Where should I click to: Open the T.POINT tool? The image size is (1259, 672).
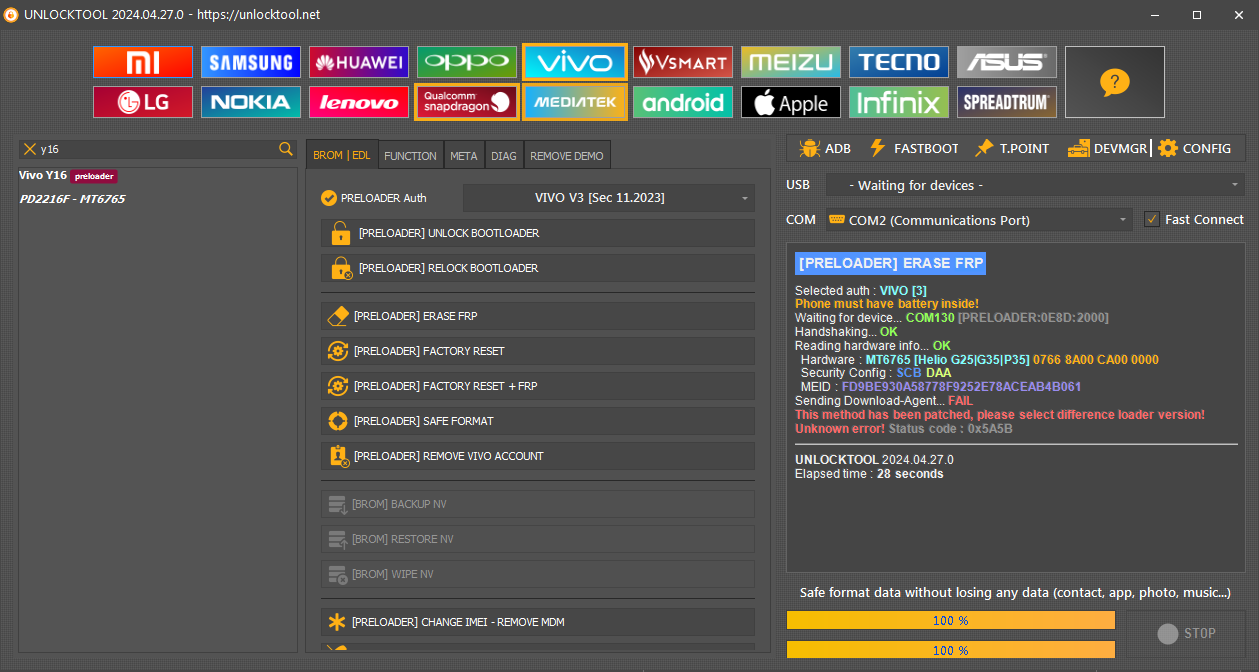1012,148
